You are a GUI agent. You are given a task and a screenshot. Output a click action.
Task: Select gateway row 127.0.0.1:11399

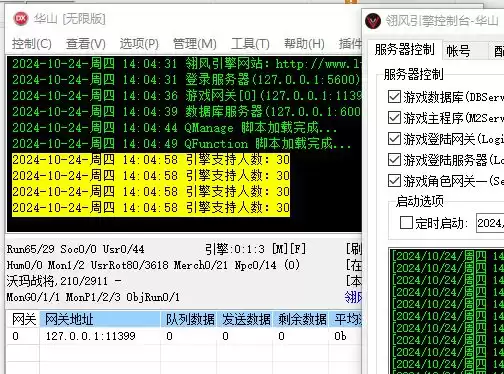tap(184, 336)
